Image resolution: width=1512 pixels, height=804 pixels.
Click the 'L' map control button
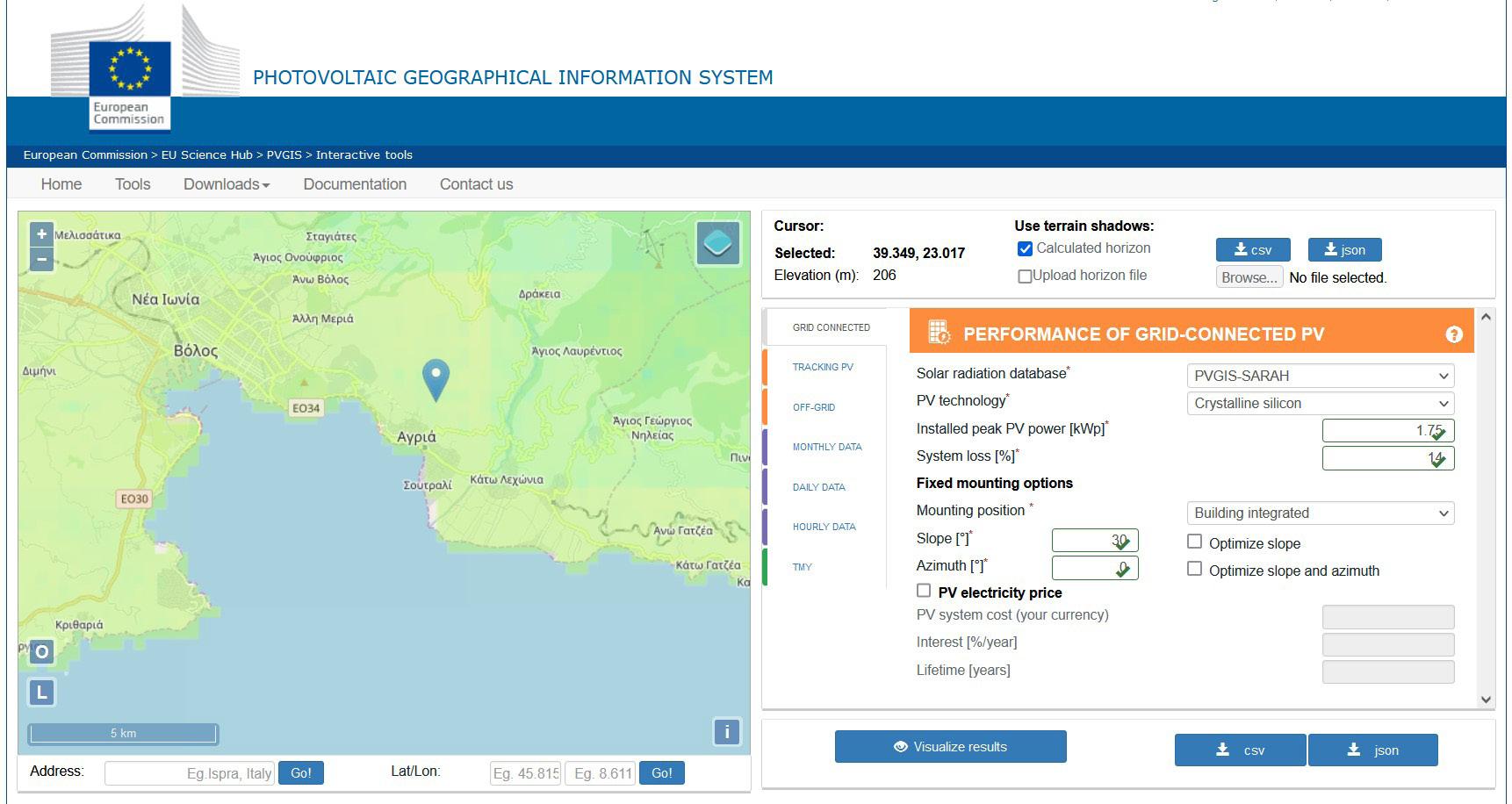41,693
